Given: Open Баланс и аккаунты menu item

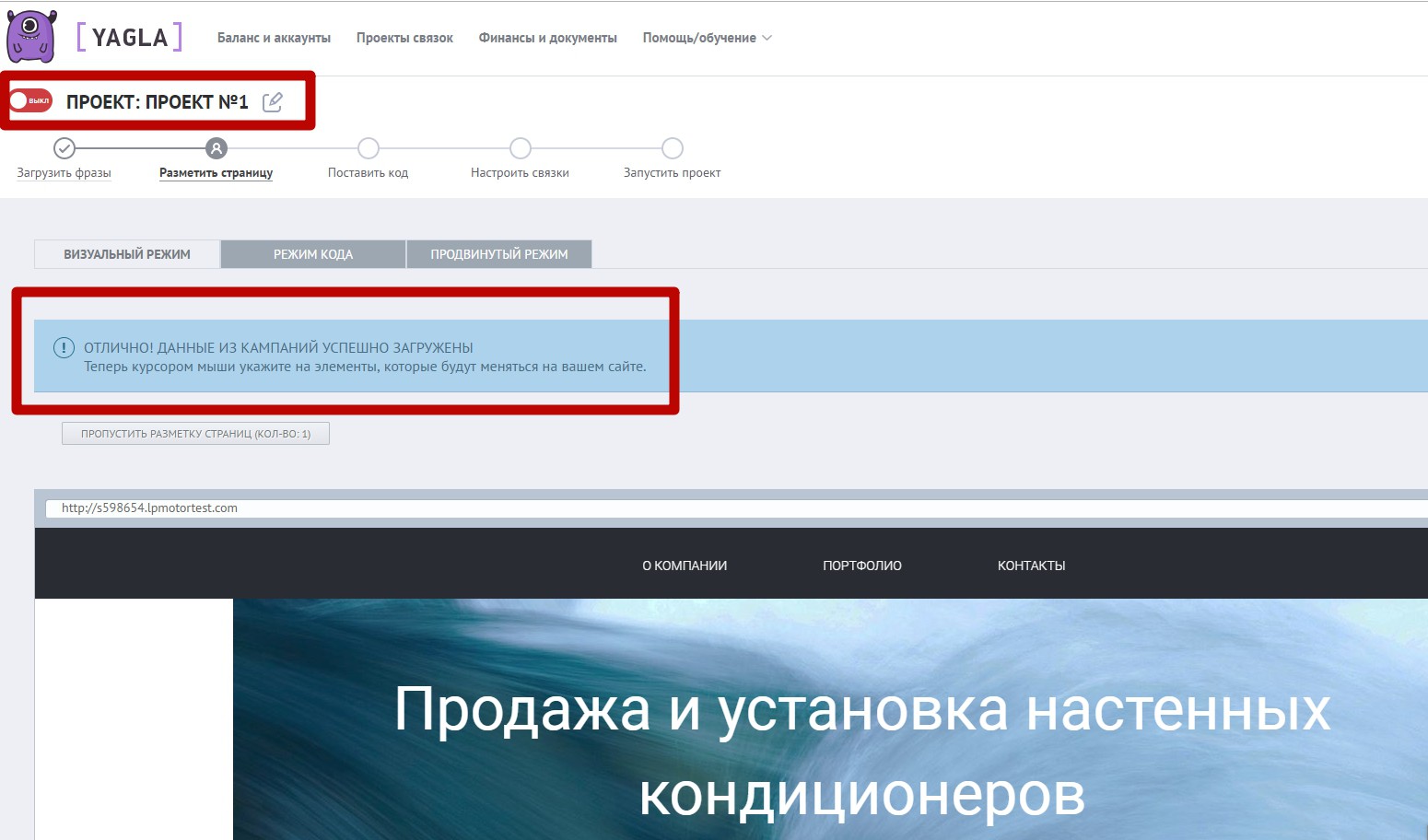Looking at the screenshot, I should click(x=274, y=38).
